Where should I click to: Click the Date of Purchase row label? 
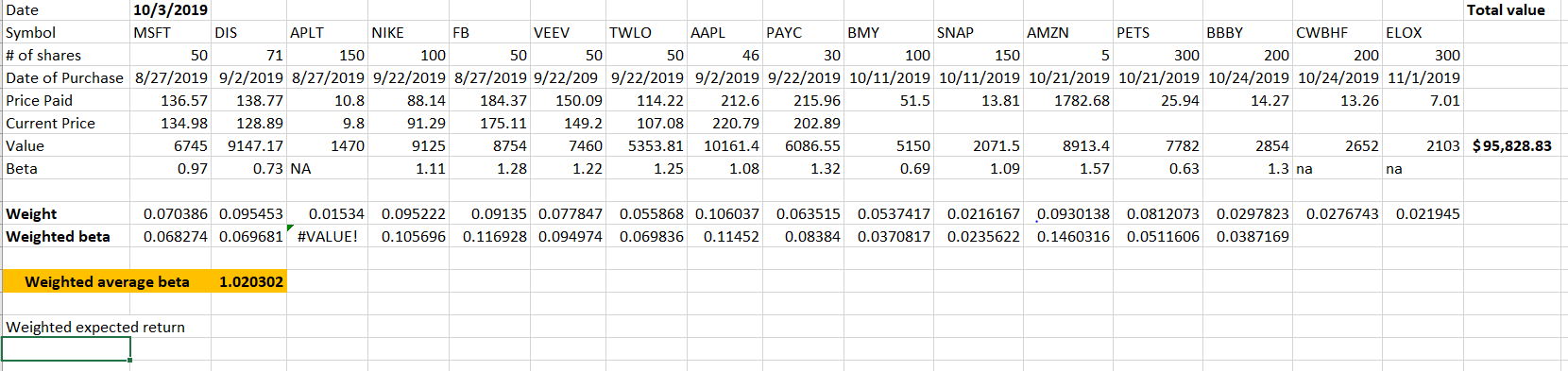[x=66, y=77]
